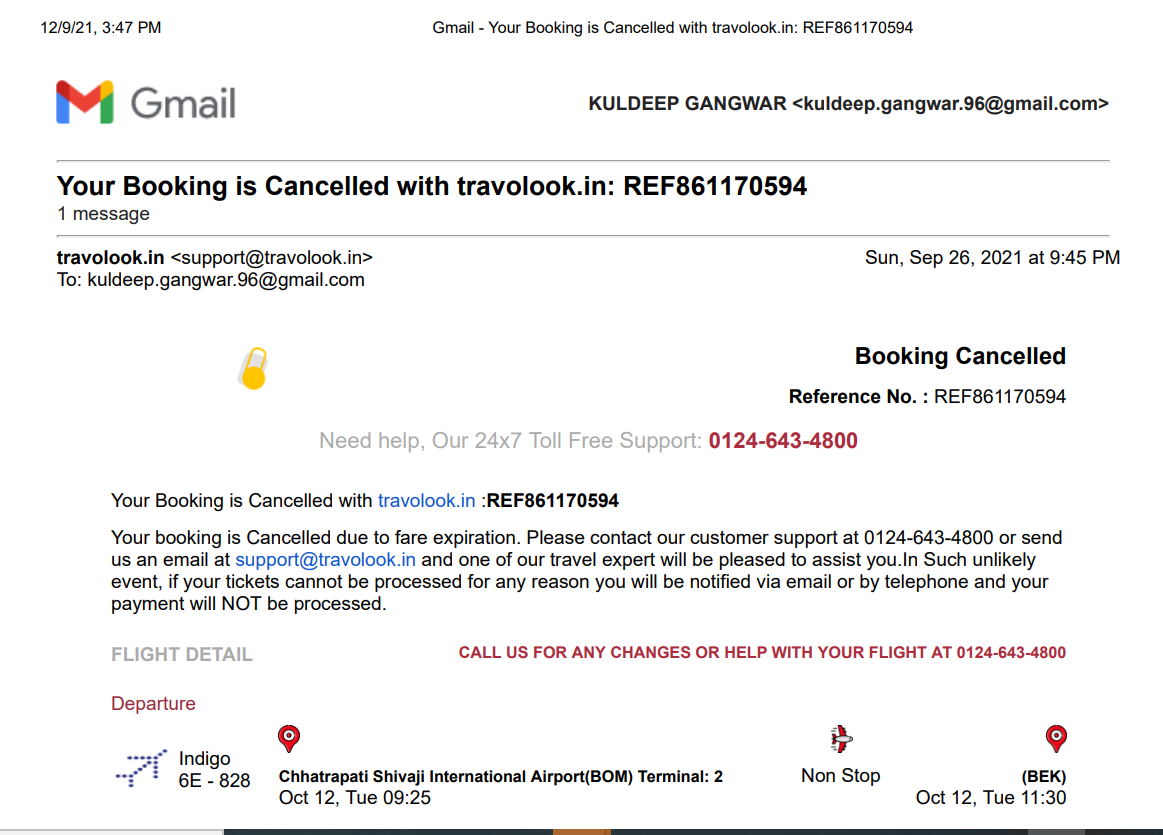This screenshot has height=835, width=1163.
Task: Open the blue support@travolook.in email link
Action: [x=325, y=560]
